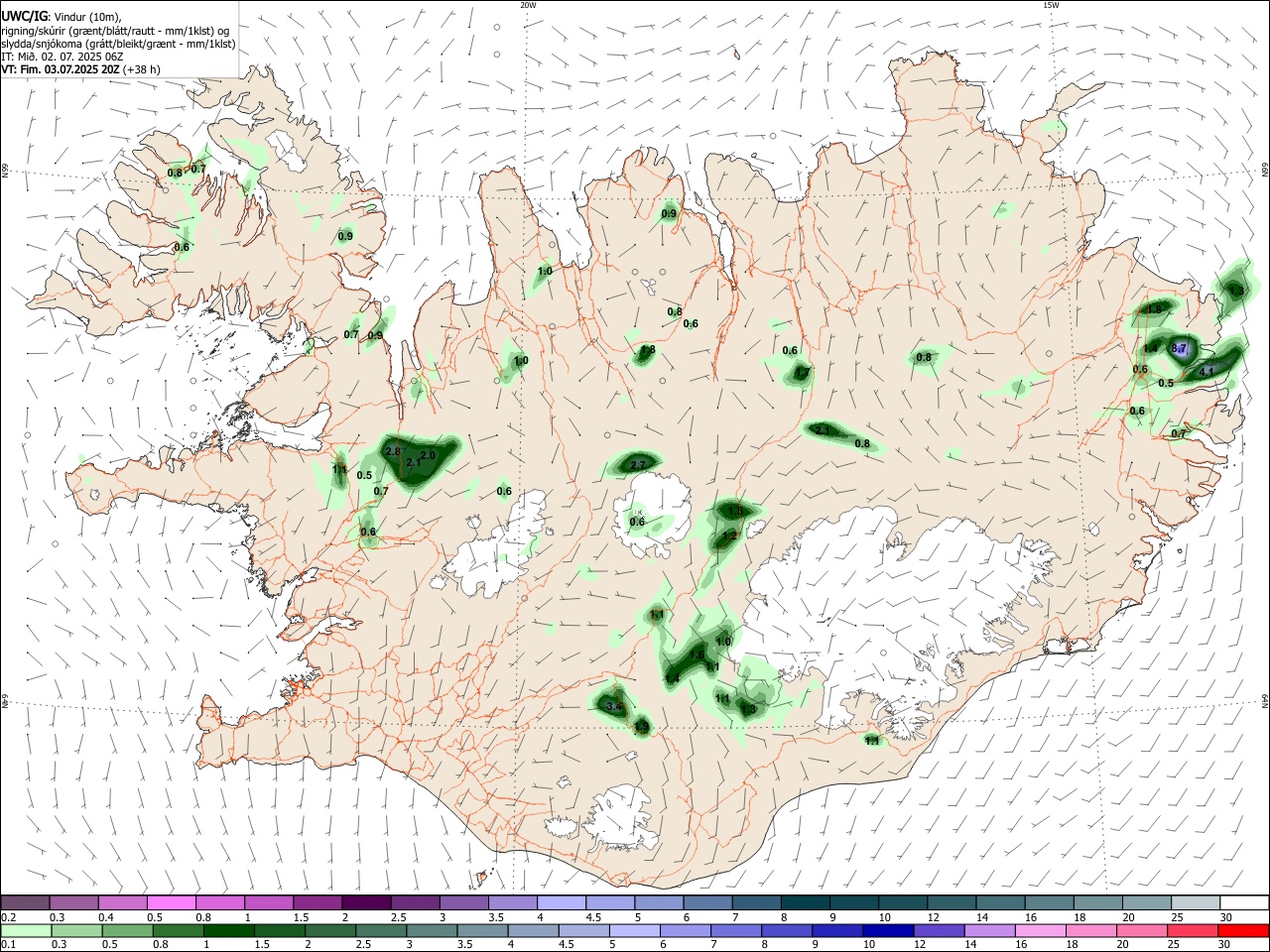This screenshot has width=1270, height=952.
Task: Click the 4.1 precipitation value in the east
Action: [1207, 371]
